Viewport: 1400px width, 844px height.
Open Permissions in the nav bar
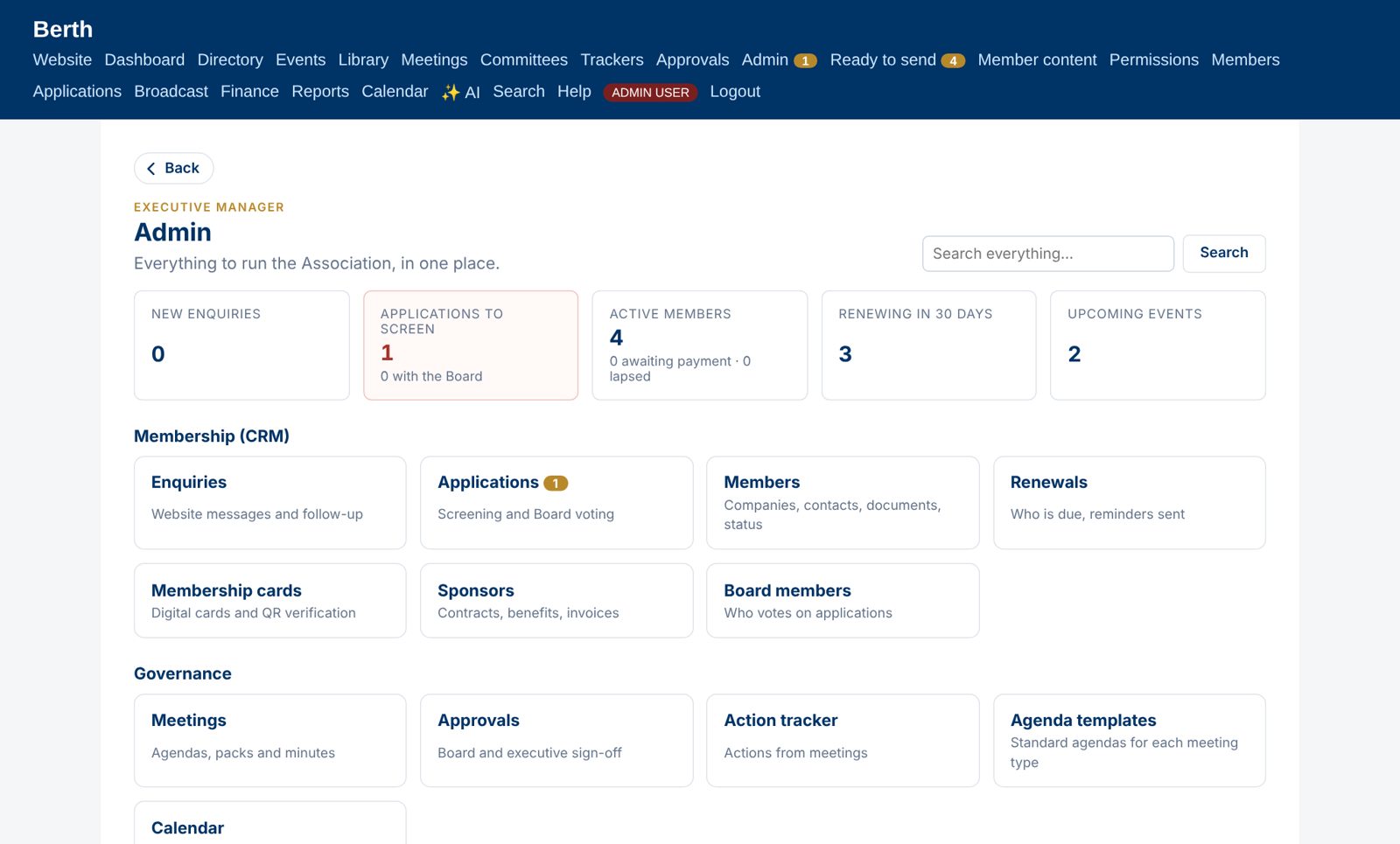point(1154,59)
